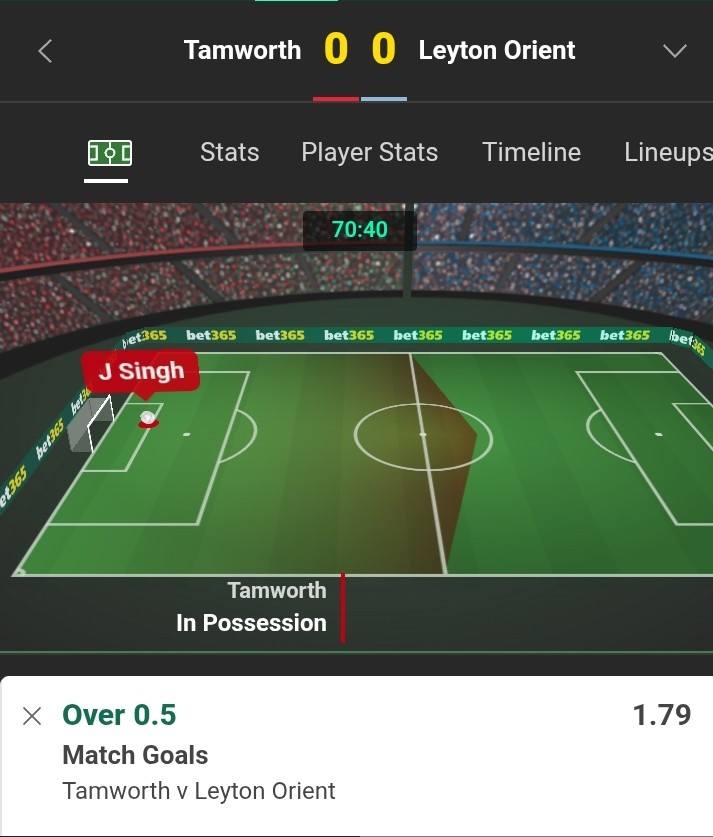Viewport: 713px width, 837px height.
Task: Click the Leyton Orient team name
Action: [x=496, y=51]
